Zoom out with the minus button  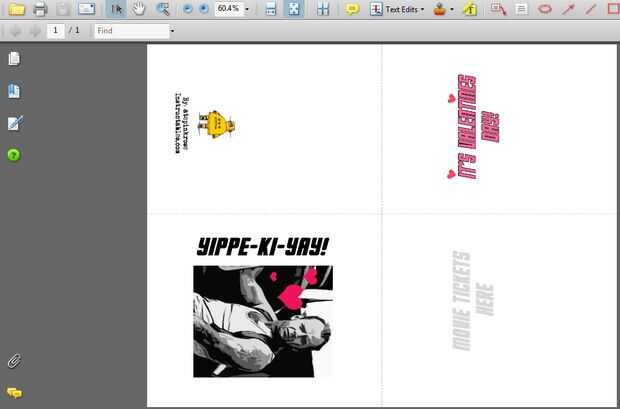[x=187, y=8]
